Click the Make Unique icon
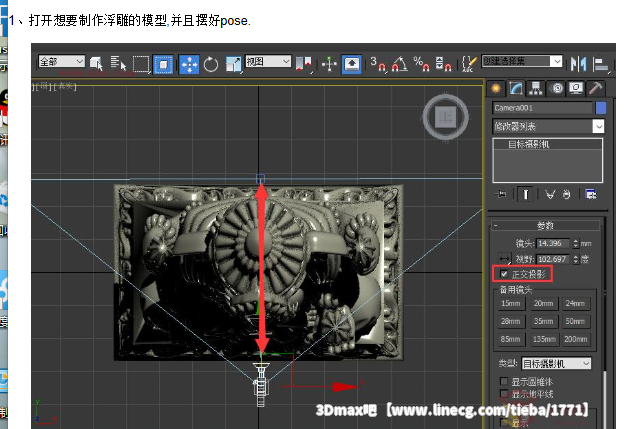Screen dimensions: 628x429 pos(550,195)
